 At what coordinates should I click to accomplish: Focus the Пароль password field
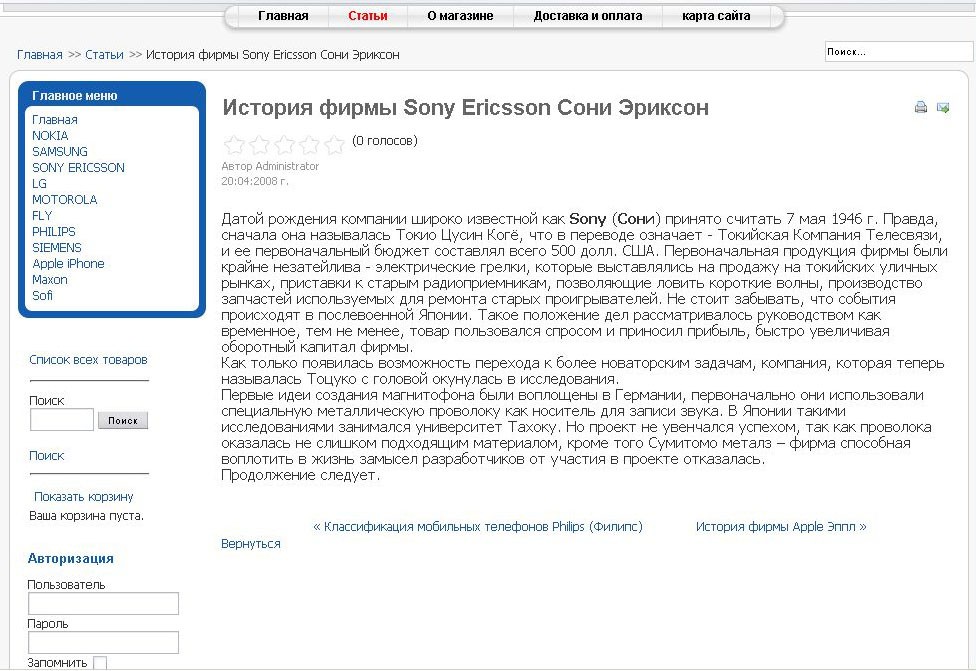coord(103,642)
